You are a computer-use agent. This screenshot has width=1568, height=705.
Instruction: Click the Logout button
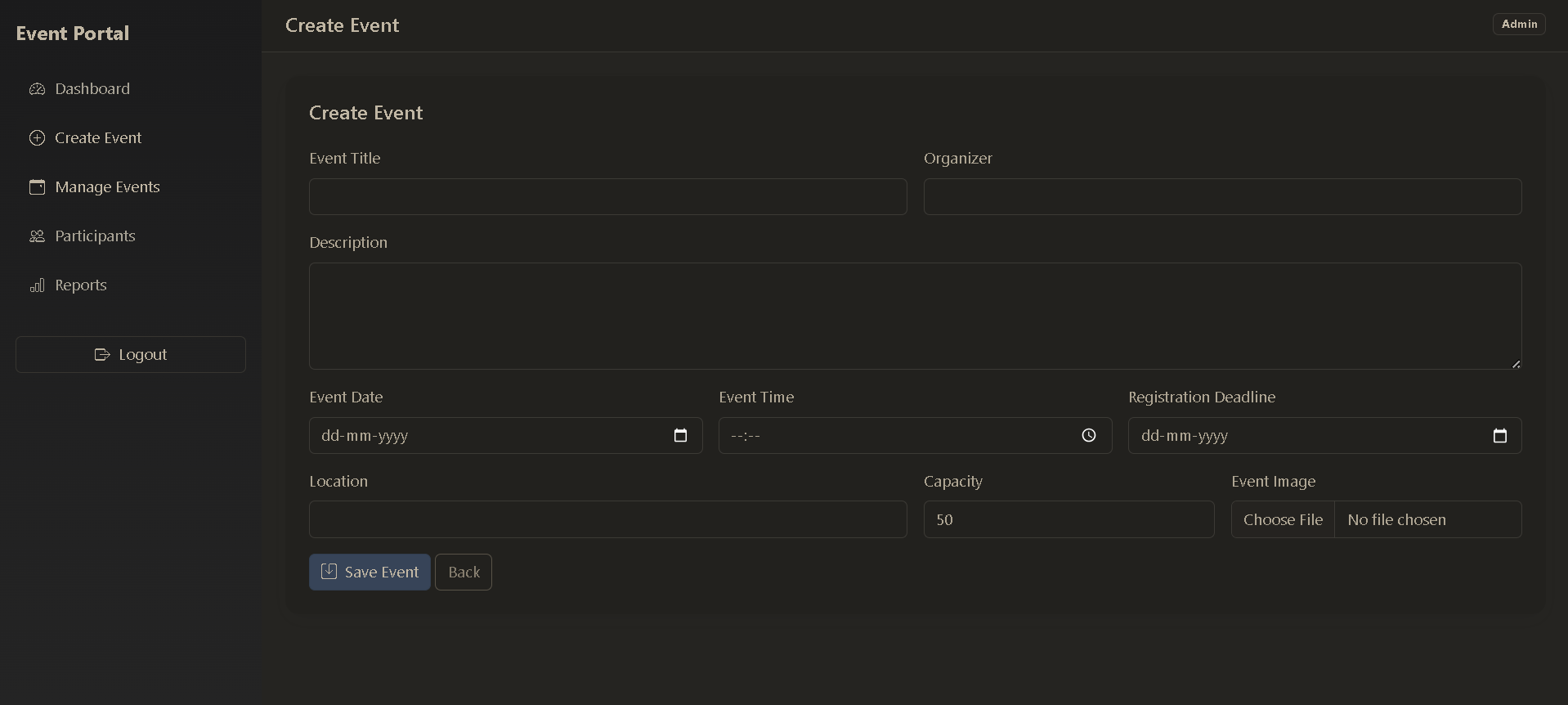[x=131, y=355]
